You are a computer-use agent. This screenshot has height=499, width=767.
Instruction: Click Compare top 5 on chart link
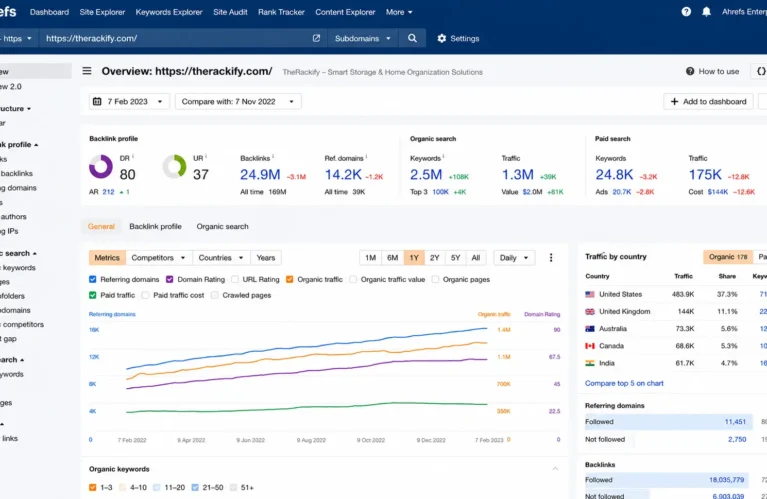point(624,383)
